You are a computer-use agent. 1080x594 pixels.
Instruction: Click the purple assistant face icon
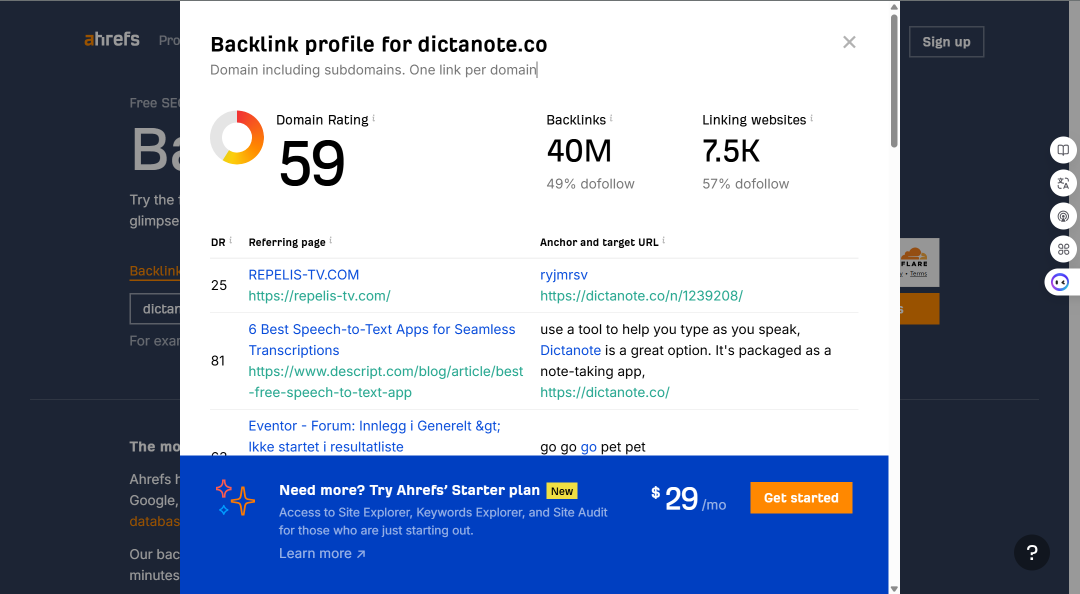coord(1060,282)
